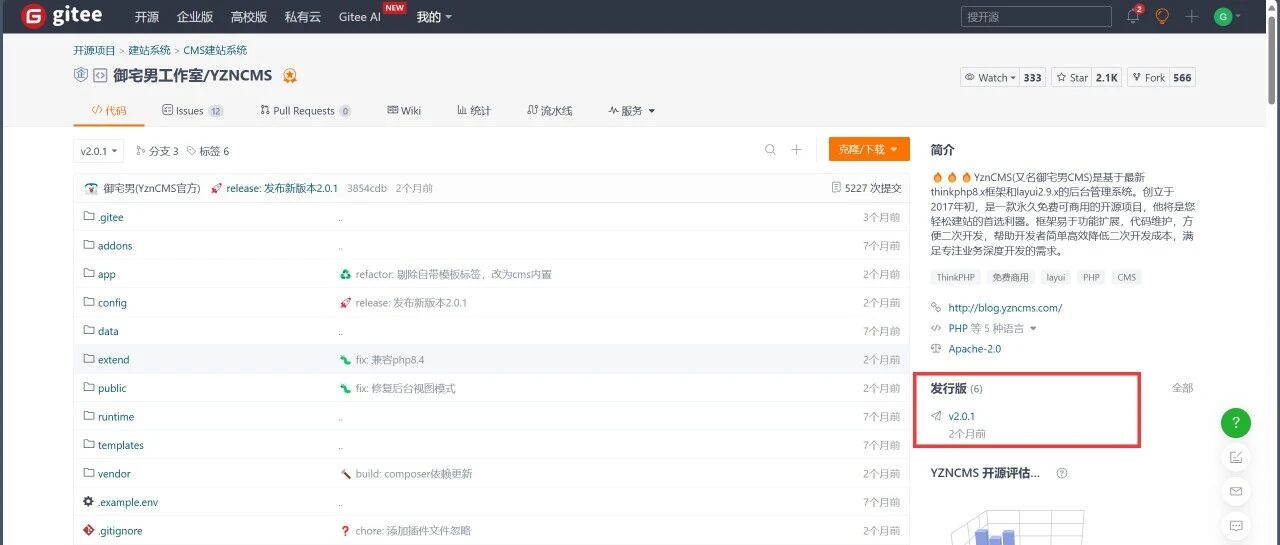
Task: Click the recommended badge icon after YZNCMS title
Action: [x=290, y=75]
